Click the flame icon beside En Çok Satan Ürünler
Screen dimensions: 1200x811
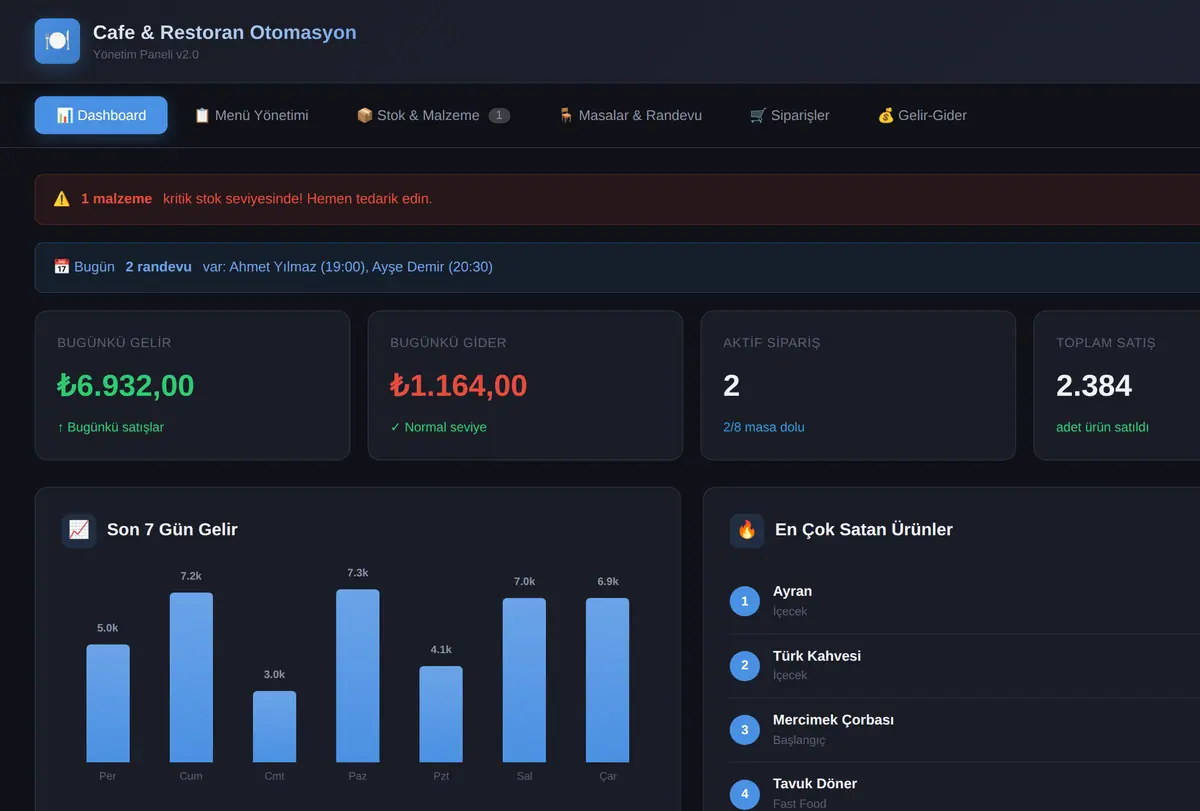(x=747, y=530)
